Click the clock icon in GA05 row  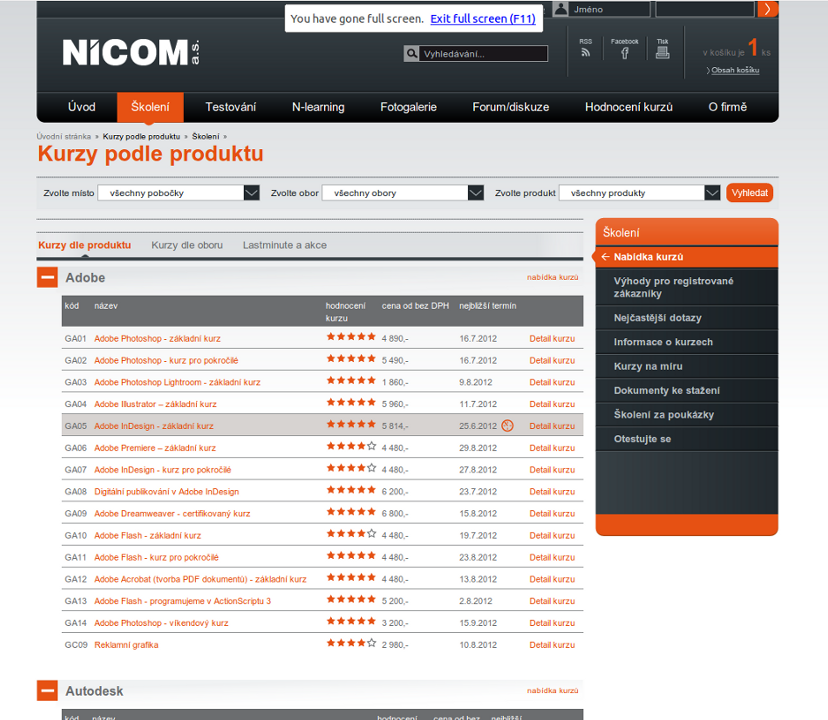coord(507,426)
